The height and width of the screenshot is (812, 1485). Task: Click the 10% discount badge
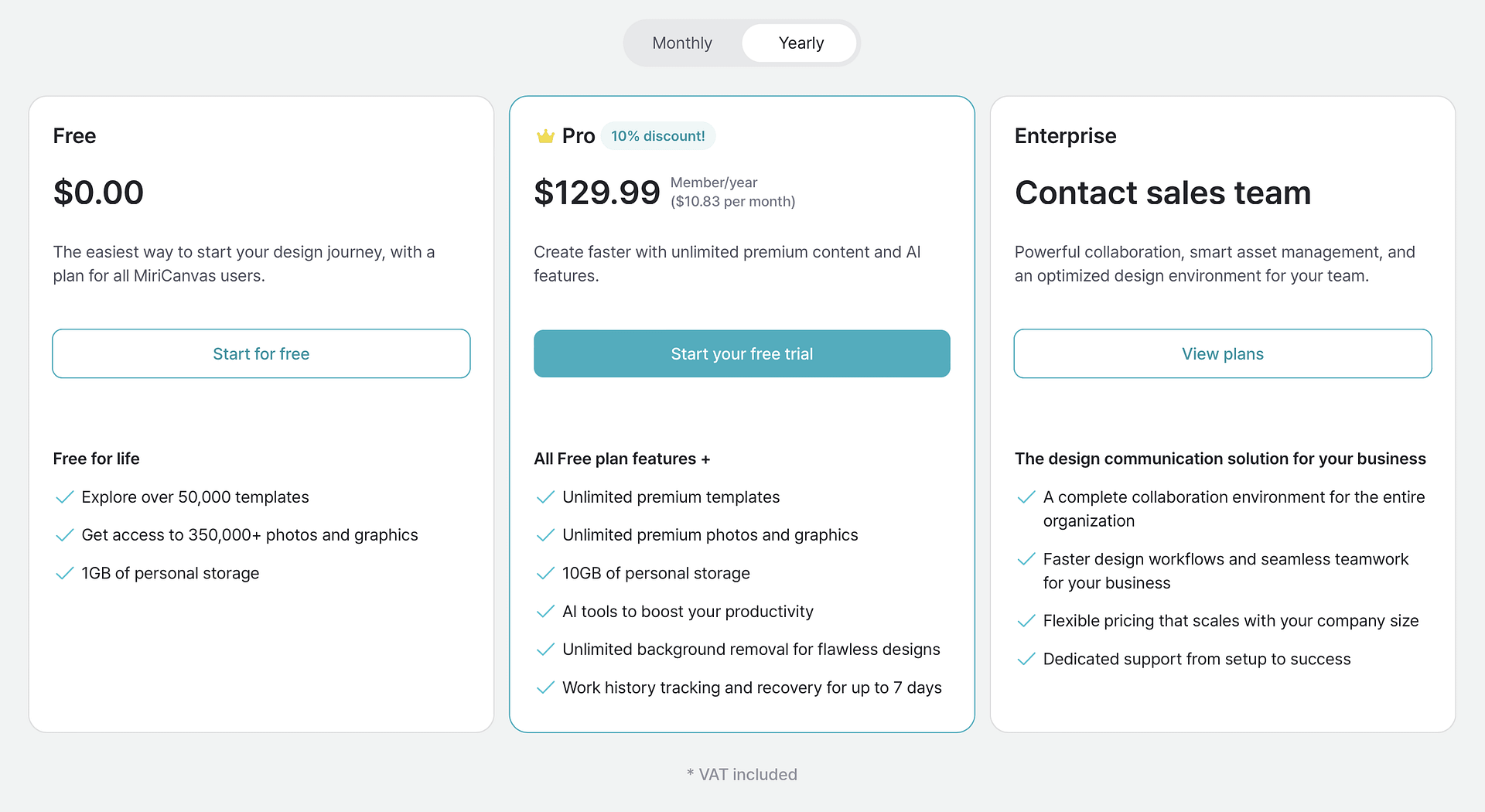click(x=658, y=135)
